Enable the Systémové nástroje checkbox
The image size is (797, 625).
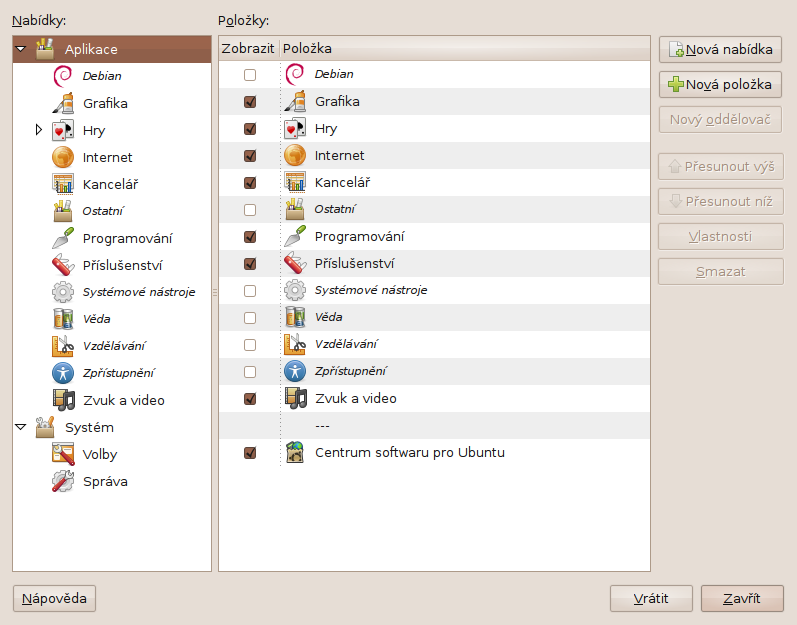pos(250,291)
